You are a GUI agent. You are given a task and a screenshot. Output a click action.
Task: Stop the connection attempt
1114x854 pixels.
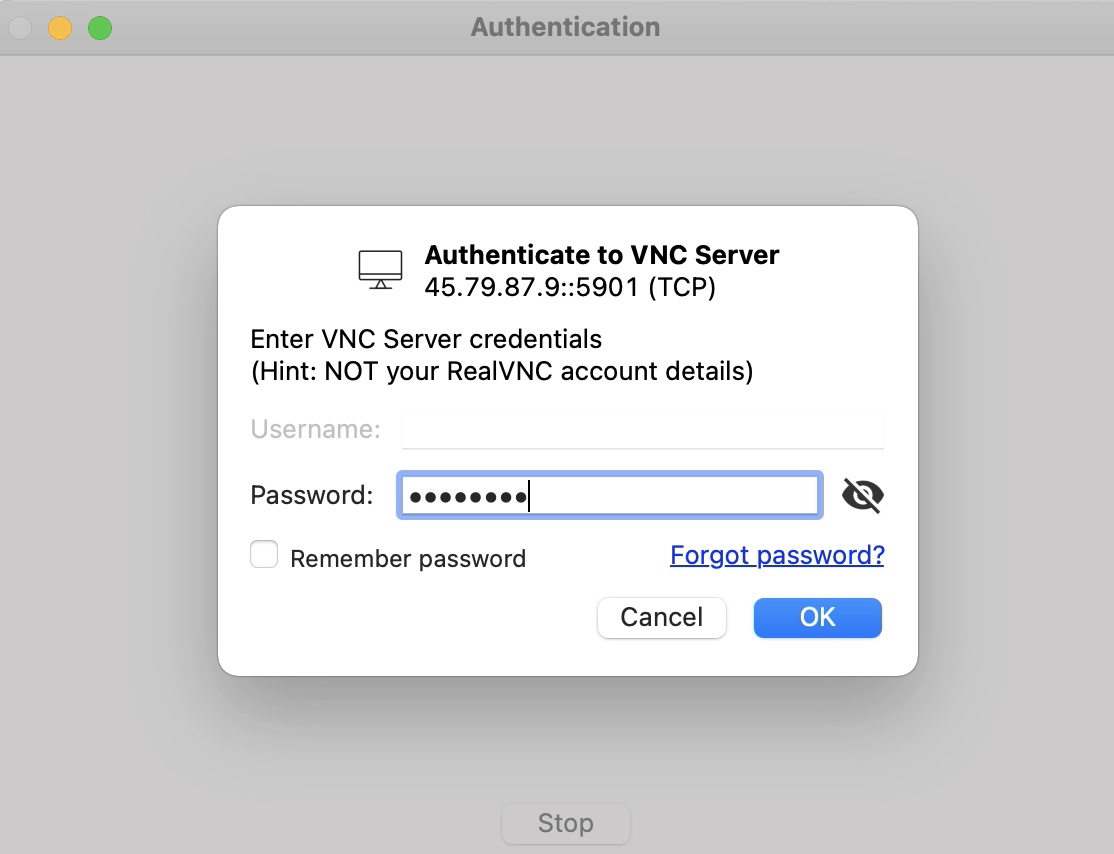[x=566, y=823]
